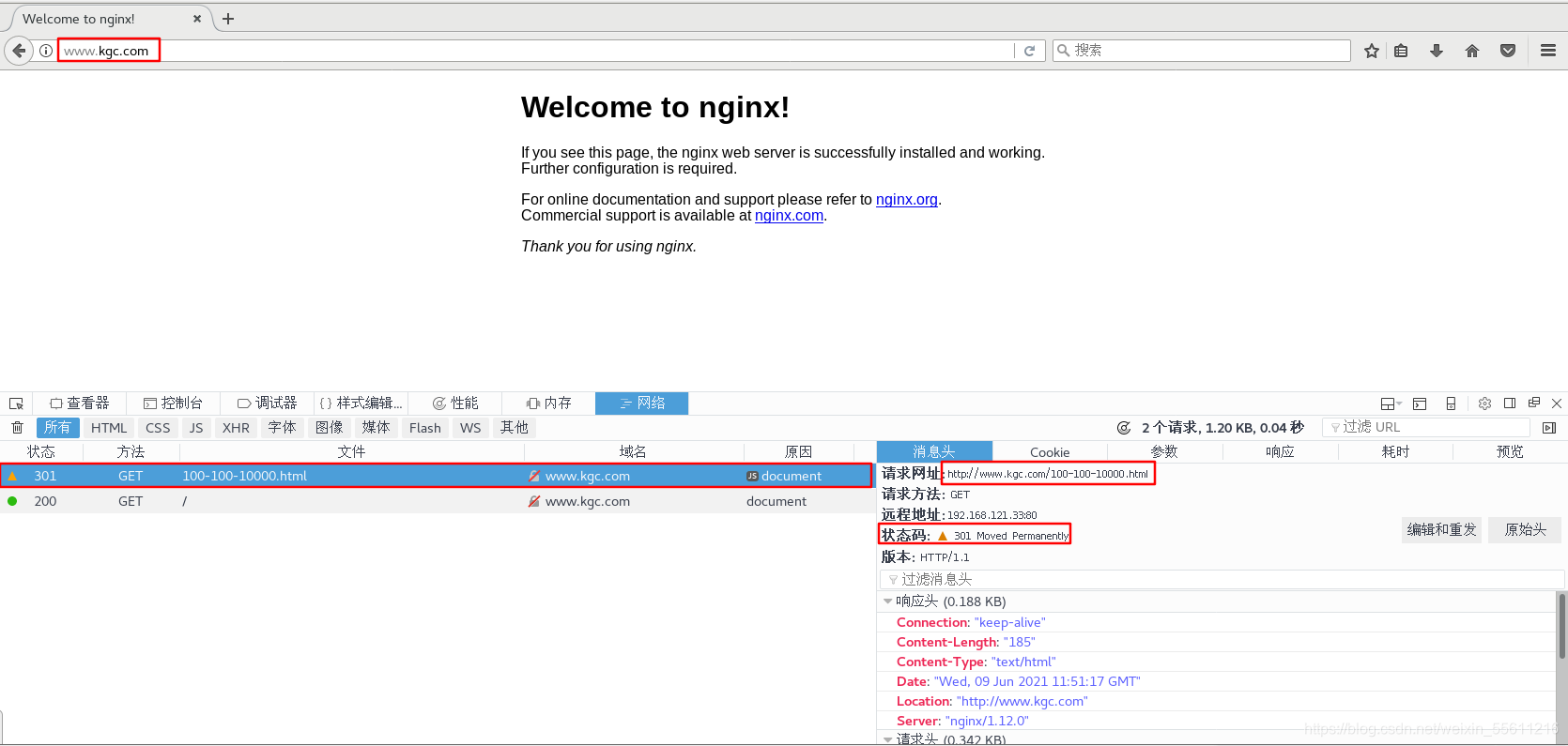Open devtools in separate window icon
Viewport: 1568px width, 746px height.
click(1534, 403)
